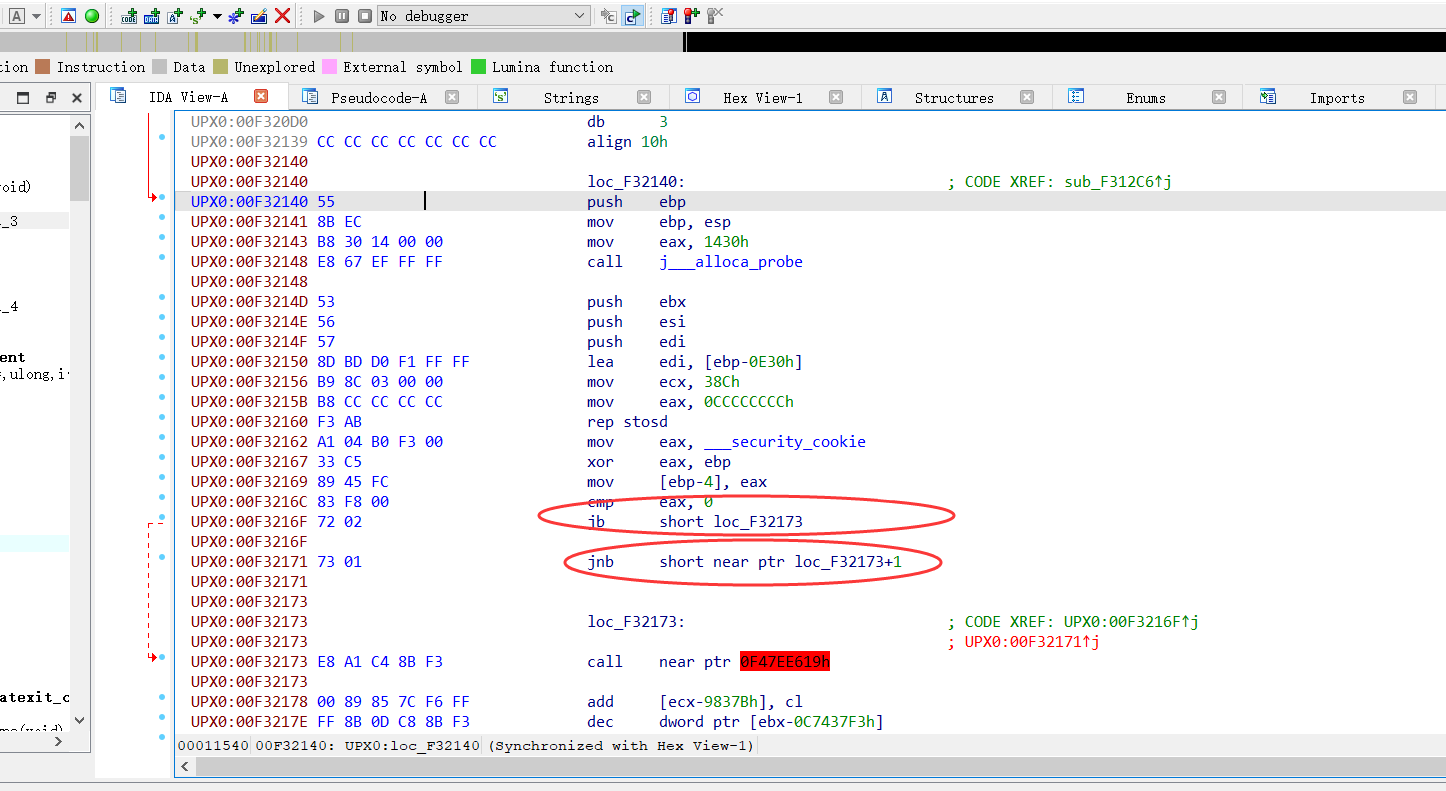Click the Hex View-1 tab icon
This screenshot has height=791, width=1446.
click(x=692, y=96)
